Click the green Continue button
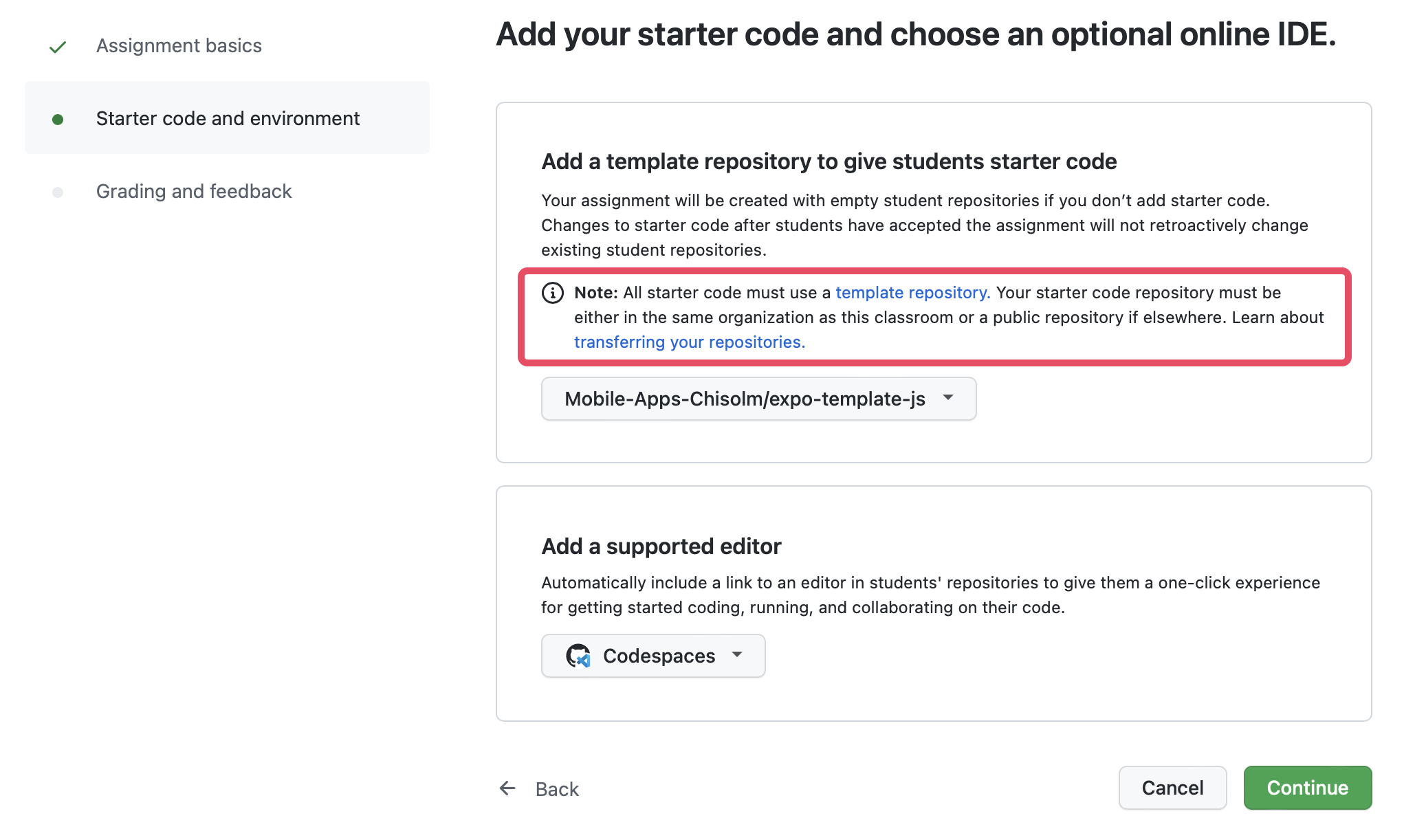Screen dimensions: 1415x840 tap(1307, 788)
